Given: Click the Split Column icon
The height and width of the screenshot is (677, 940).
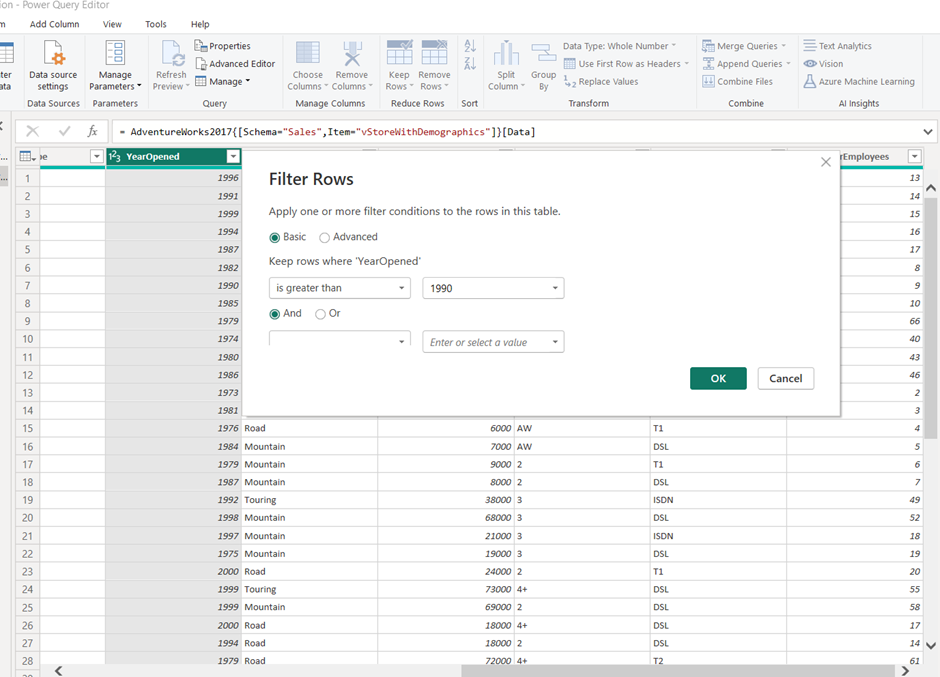Looking at the screenshot, I should click(506, 66).
